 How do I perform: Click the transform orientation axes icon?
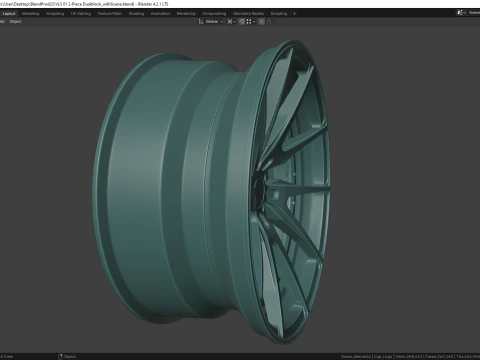point(201,22)
